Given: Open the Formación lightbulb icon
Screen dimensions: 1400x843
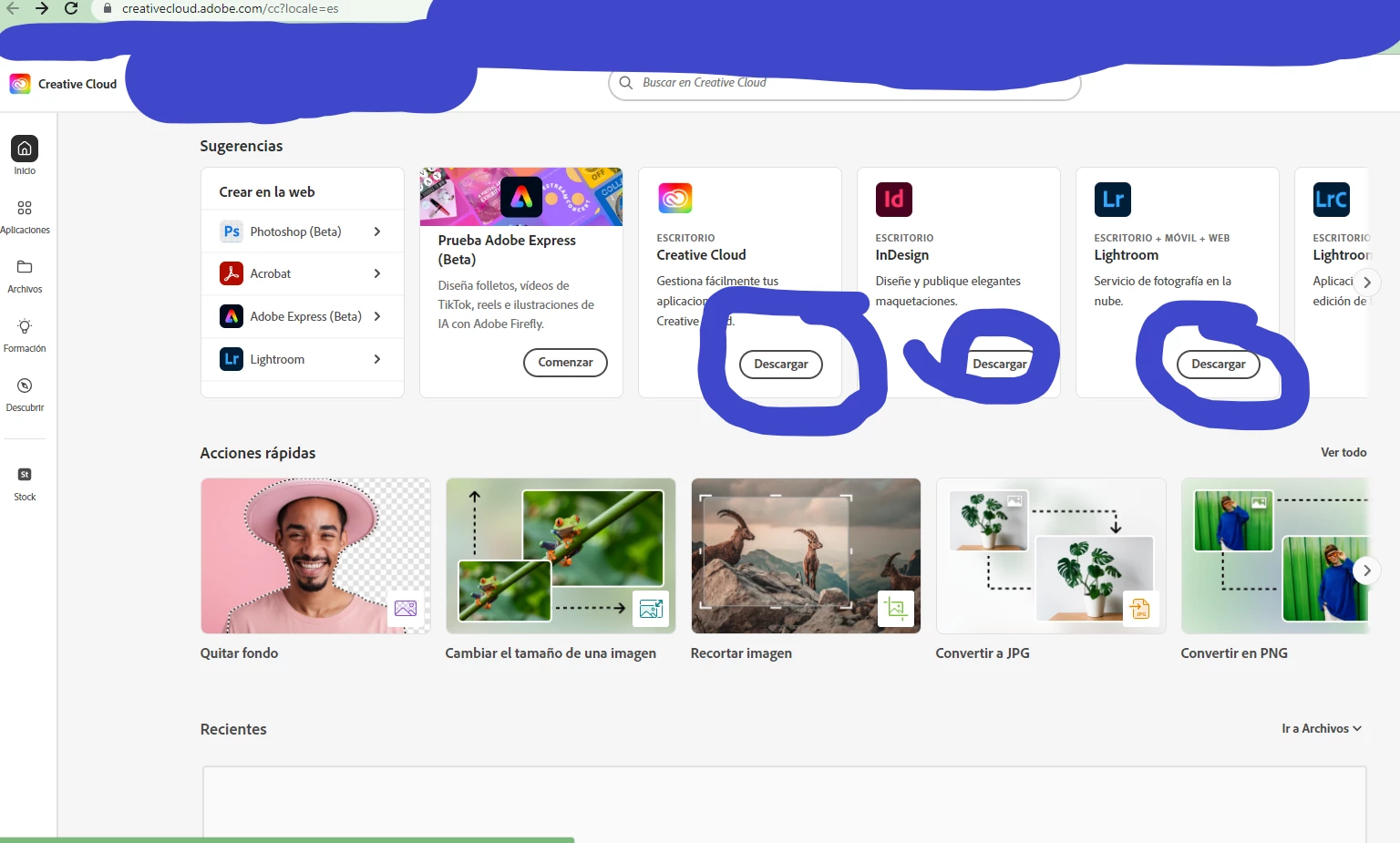Looking at the screenshot, I should pos(25,326).
